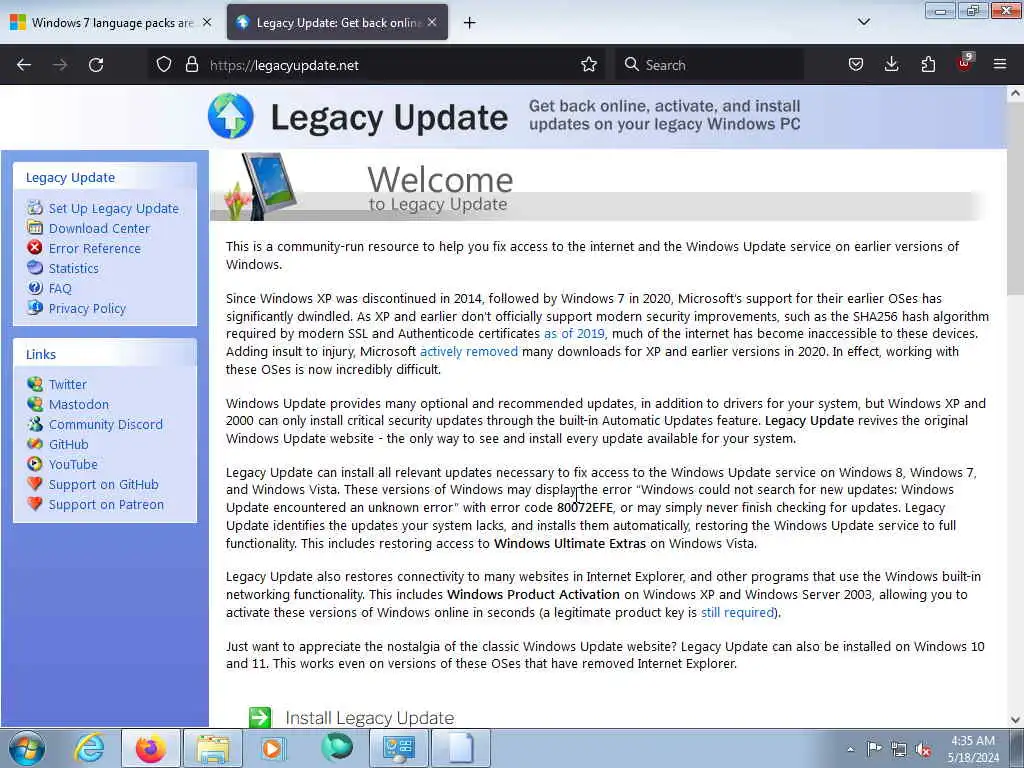Open Support on Patreon link
The width and height of the screenshot is (1024, 768).
click(x=106, y=505)
